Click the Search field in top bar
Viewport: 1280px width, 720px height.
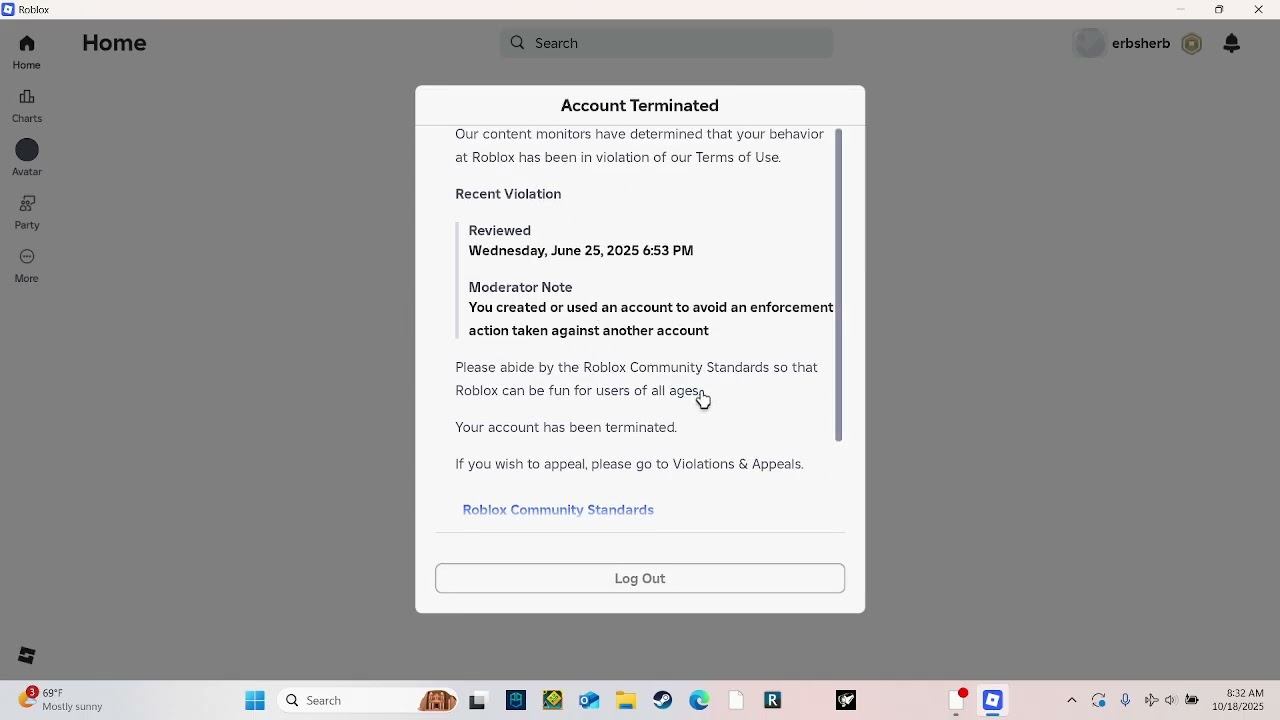click(x=666, y=43)
